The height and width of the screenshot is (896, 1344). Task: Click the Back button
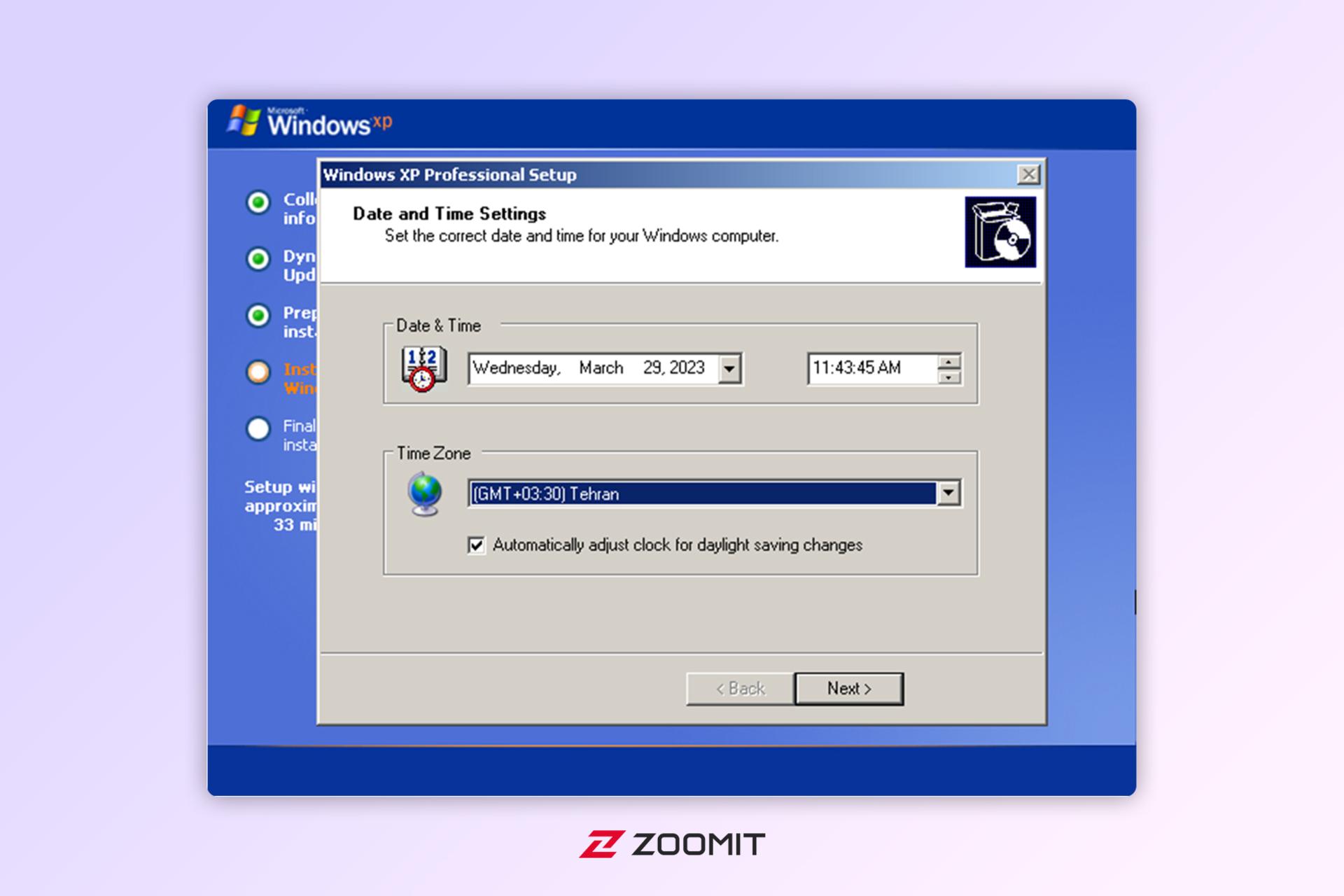tap(740, 689)
